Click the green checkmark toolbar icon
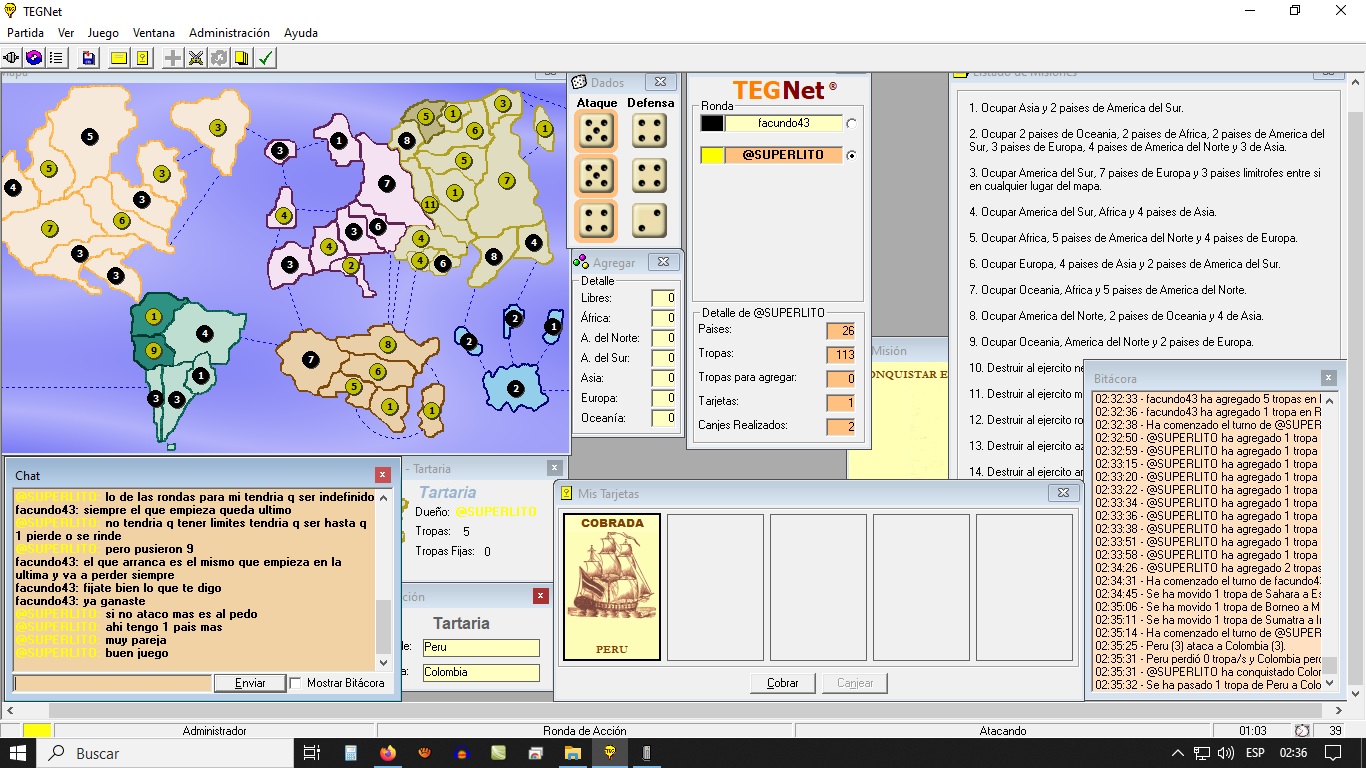The width and height of the screenshot is (1366, 768). [265, 58]
